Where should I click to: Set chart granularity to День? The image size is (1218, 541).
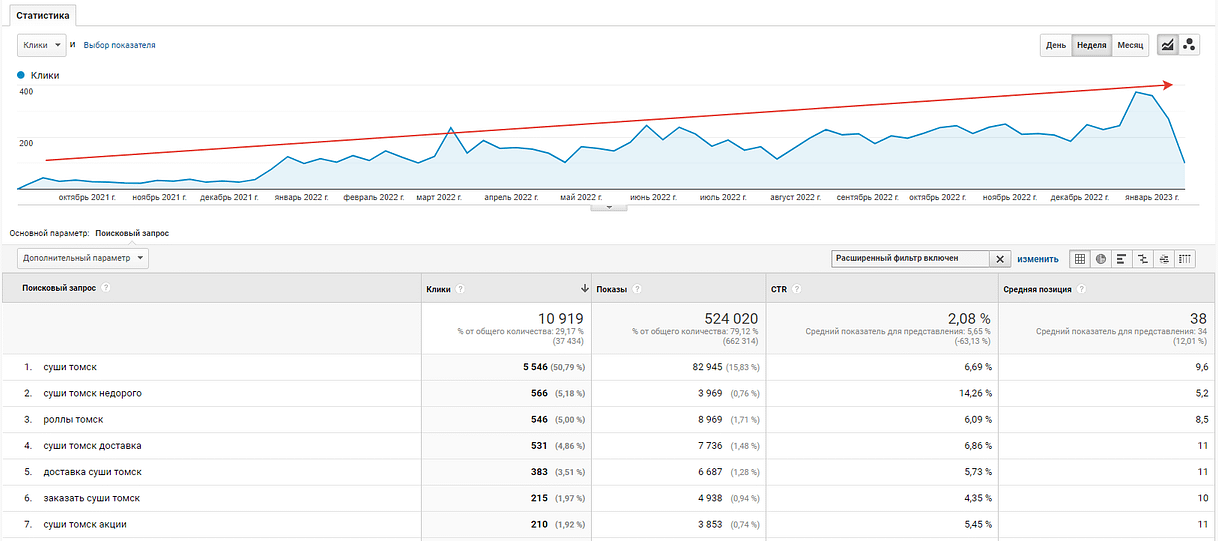click(1055, 45)
